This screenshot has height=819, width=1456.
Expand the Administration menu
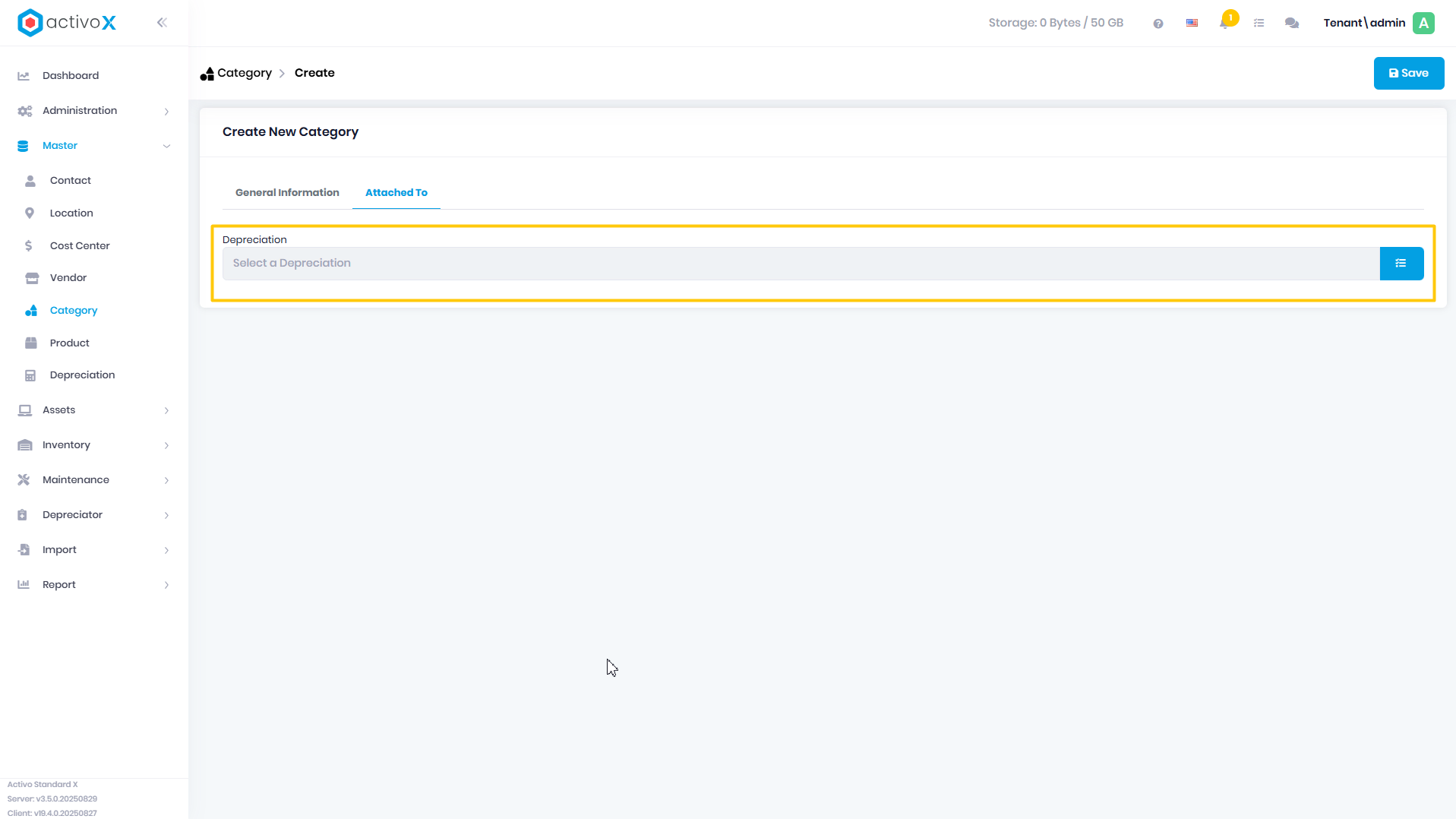coord(94,111)
